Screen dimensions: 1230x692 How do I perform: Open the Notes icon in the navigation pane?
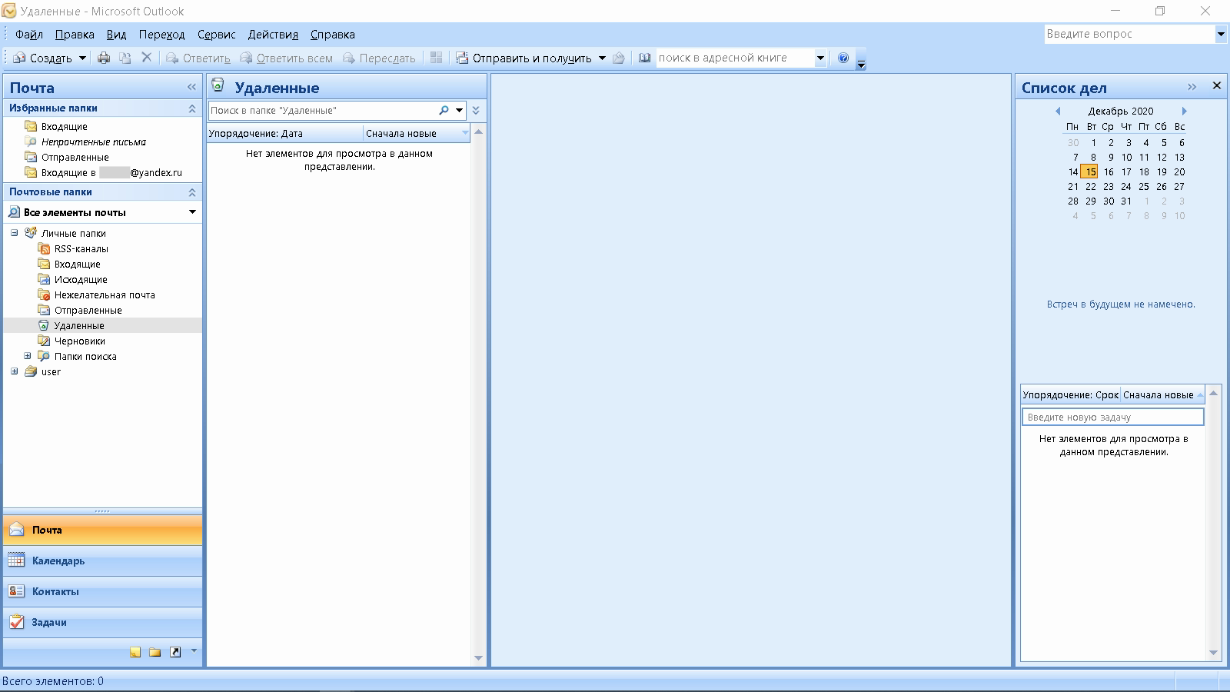pyautogui.click(x=137, y=652)
